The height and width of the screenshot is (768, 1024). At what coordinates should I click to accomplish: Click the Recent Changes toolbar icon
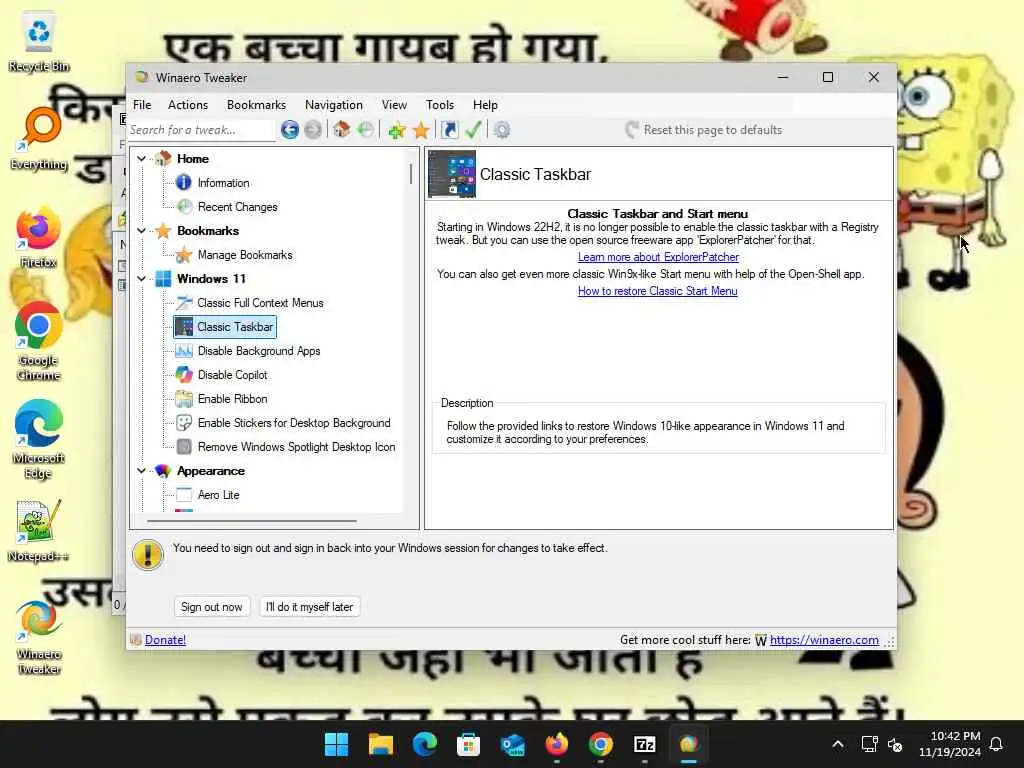[x=365, y=130]
